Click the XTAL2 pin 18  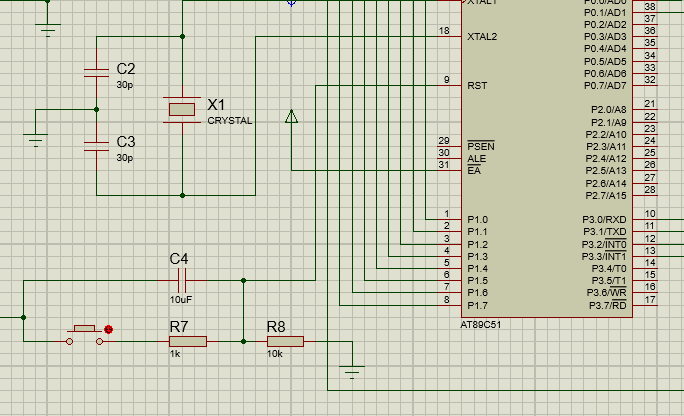[x=447, y=37]
